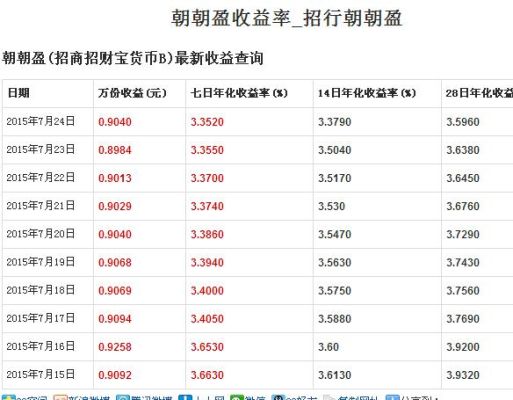
Task: Select the date cell 2015年7月18日
Action: click(40, 290)
